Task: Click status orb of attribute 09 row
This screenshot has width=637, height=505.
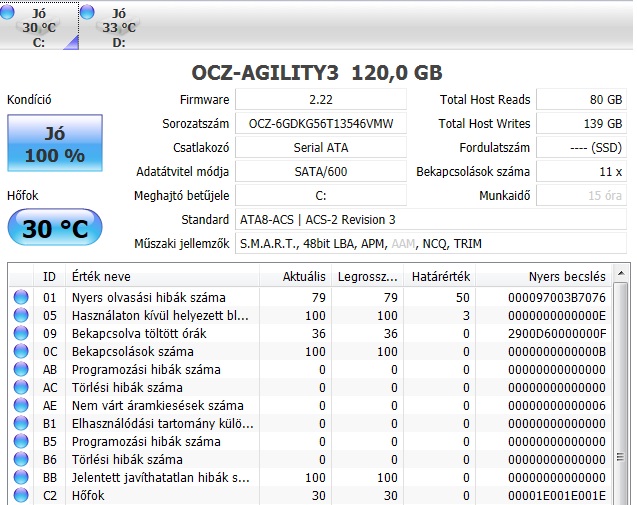Action: click(21, 334)
